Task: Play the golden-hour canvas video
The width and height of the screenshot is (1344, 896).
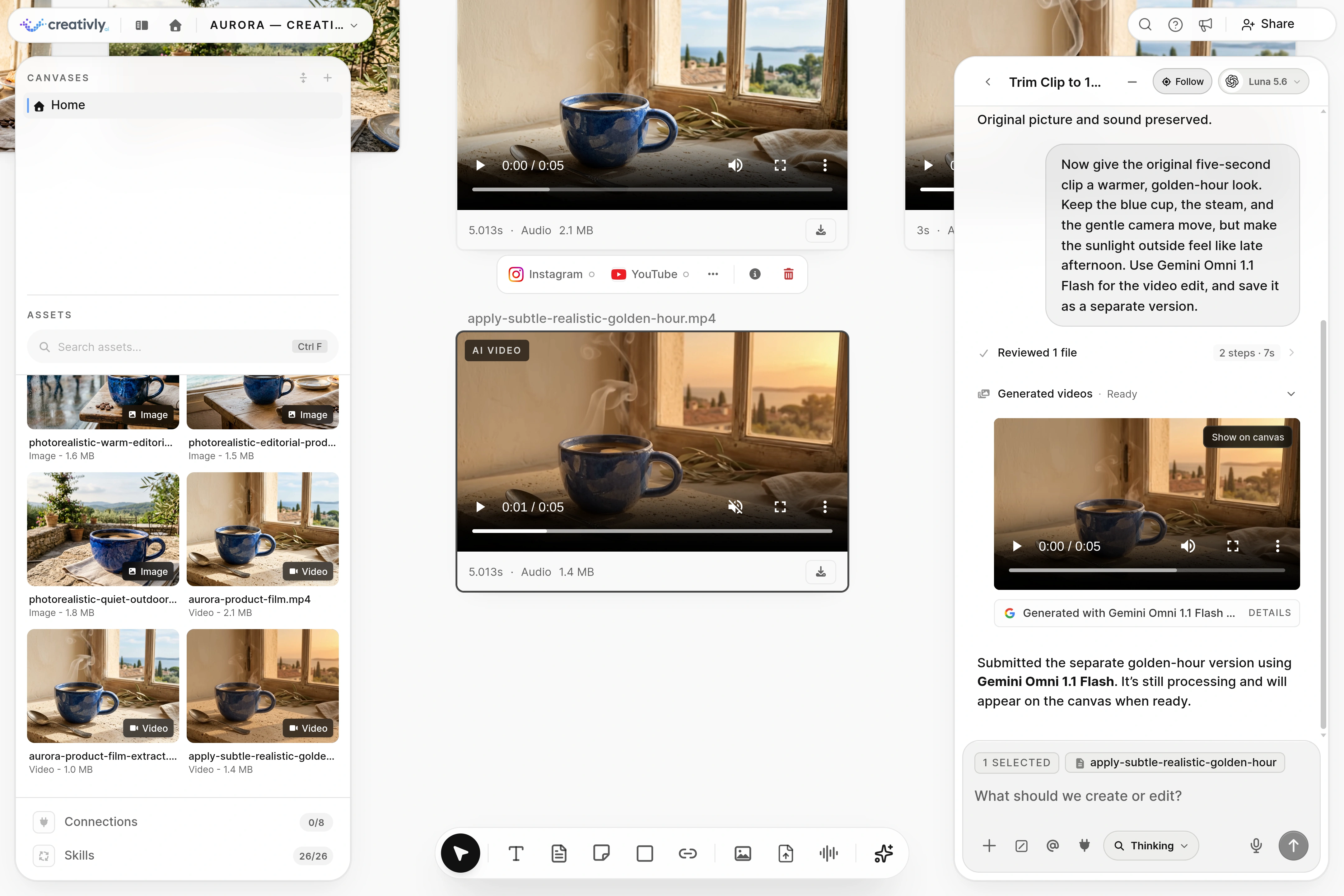Action: click(481, 507)
